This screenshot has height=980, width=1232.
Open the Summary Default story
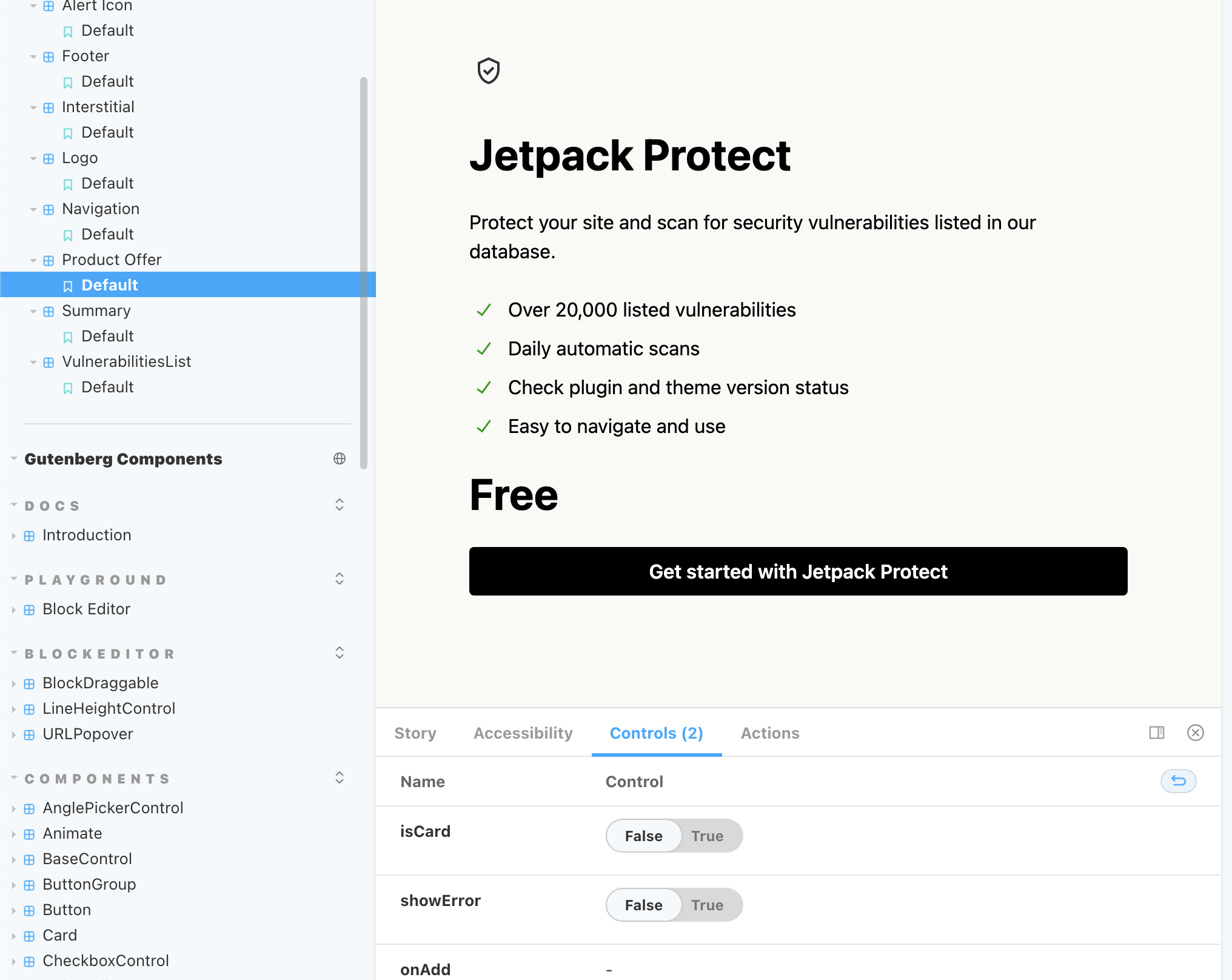107,336
